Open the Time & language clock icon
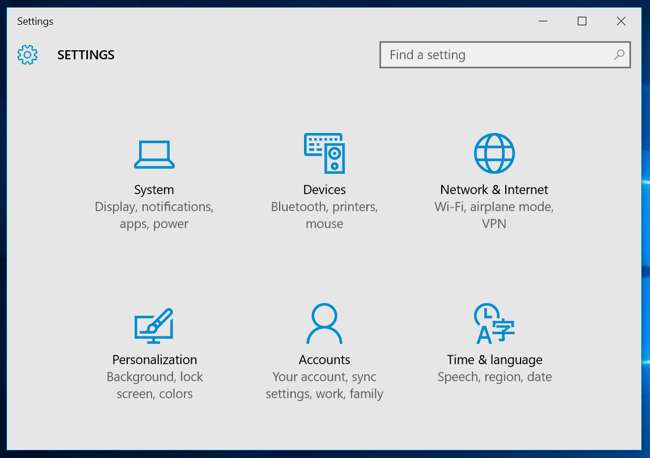The image size is (650, 458). (494, 324)
